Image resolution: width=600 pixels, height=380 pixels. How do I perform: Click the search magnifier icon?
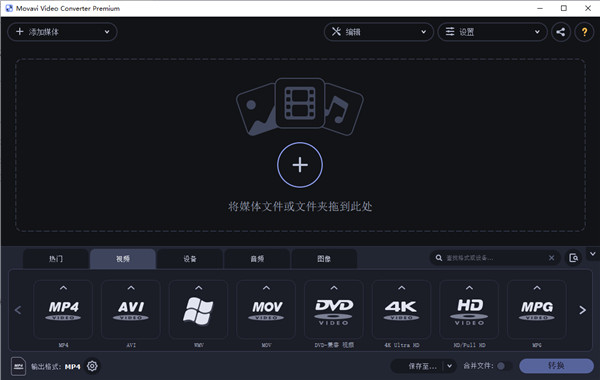(439, 258)
